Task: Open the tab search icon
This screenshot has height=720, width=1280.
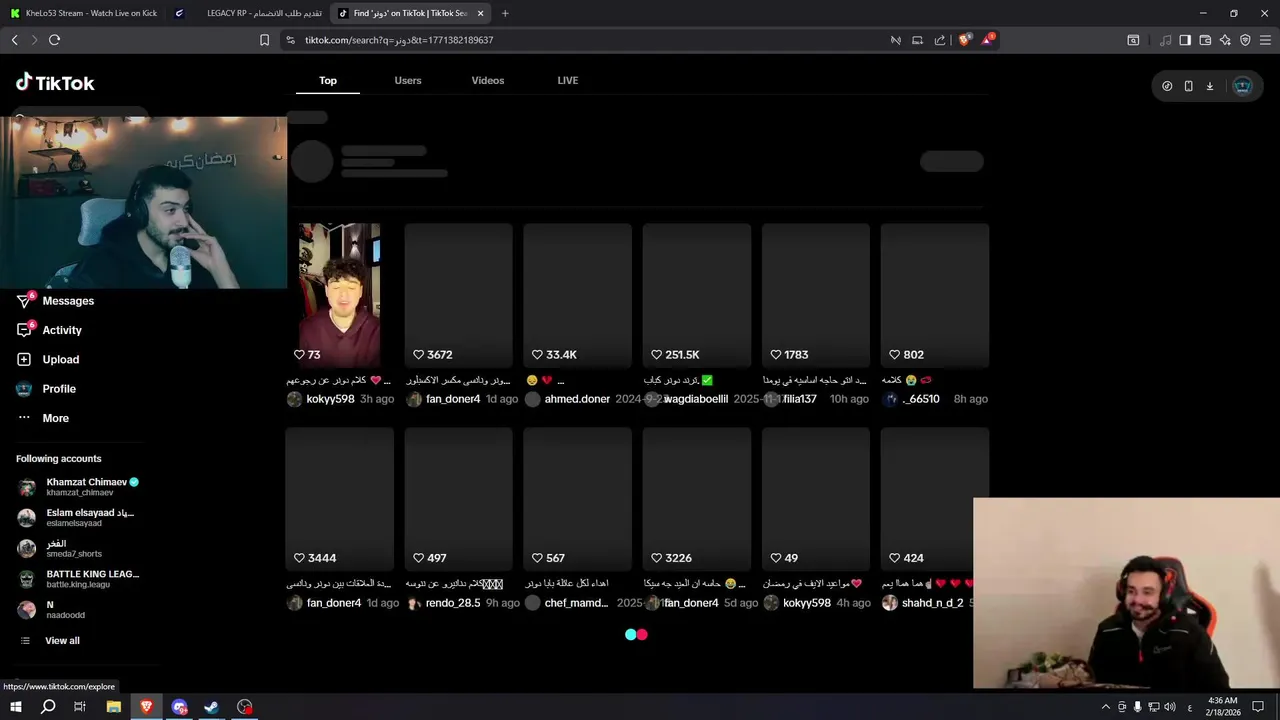Action: click(1133, 40)
